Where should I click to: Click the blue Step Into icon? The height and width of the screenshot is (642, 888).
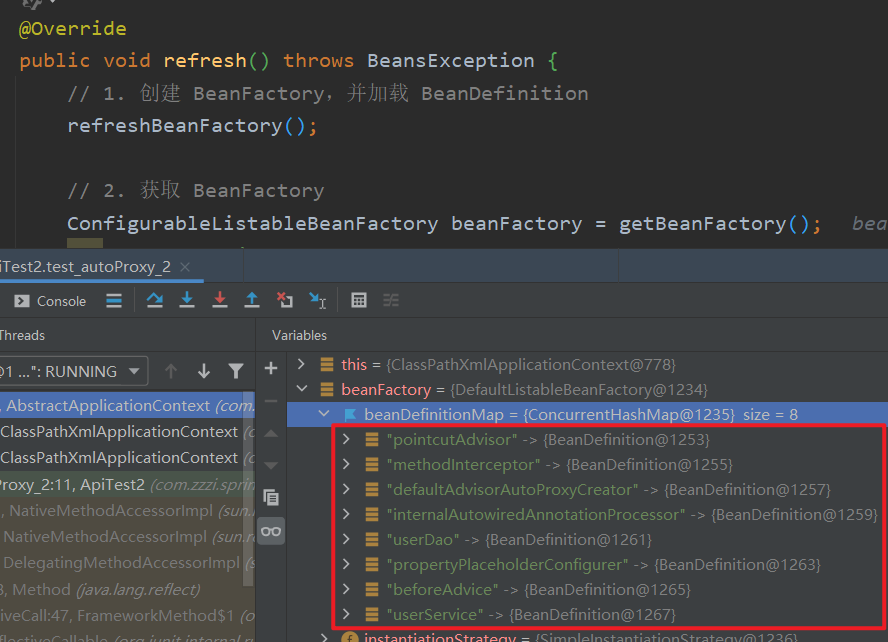pyautogui.click(x=186, y=300)
